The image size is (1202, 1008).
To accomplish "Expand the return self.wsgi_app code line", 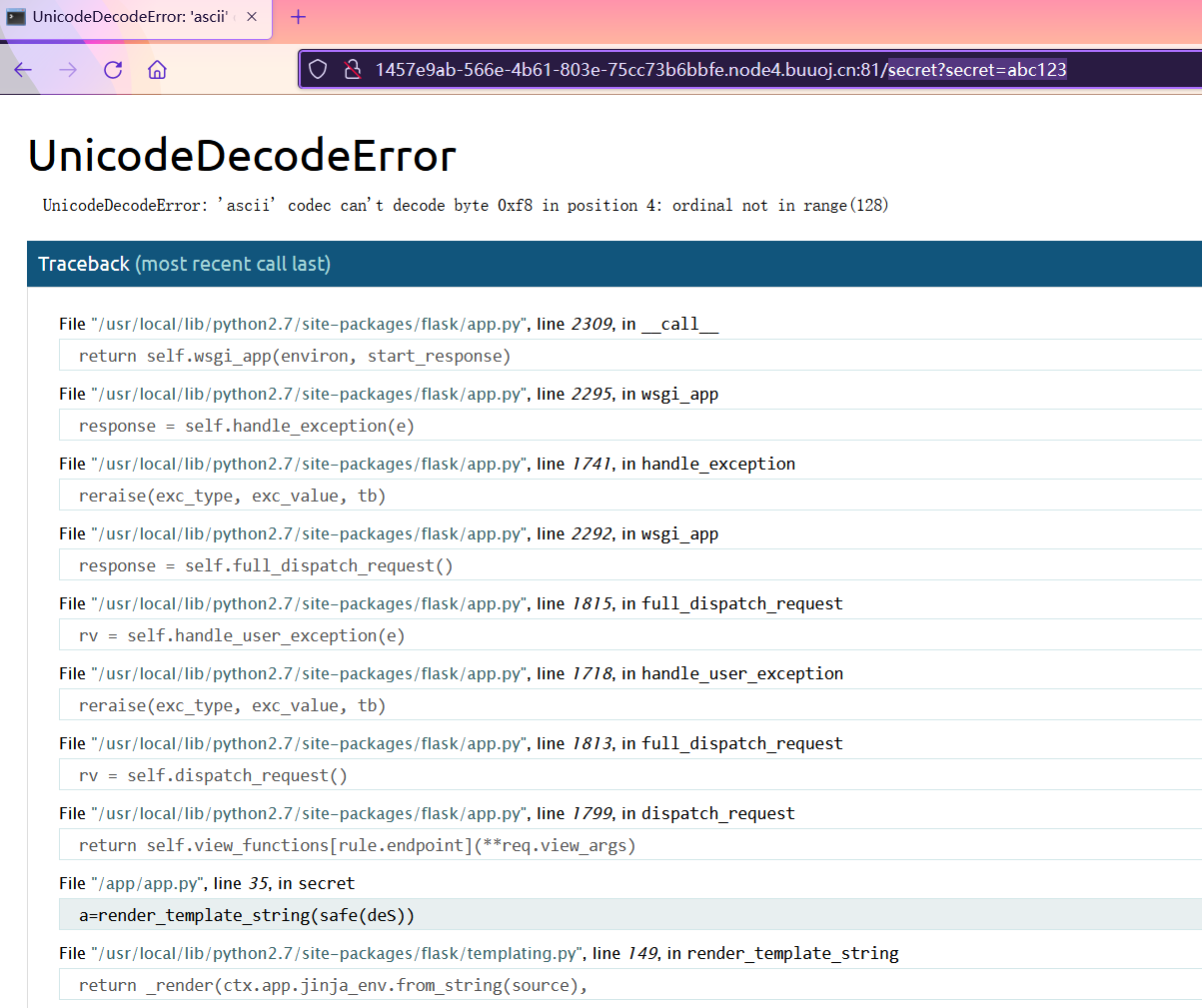I will [x=295, y=356].
